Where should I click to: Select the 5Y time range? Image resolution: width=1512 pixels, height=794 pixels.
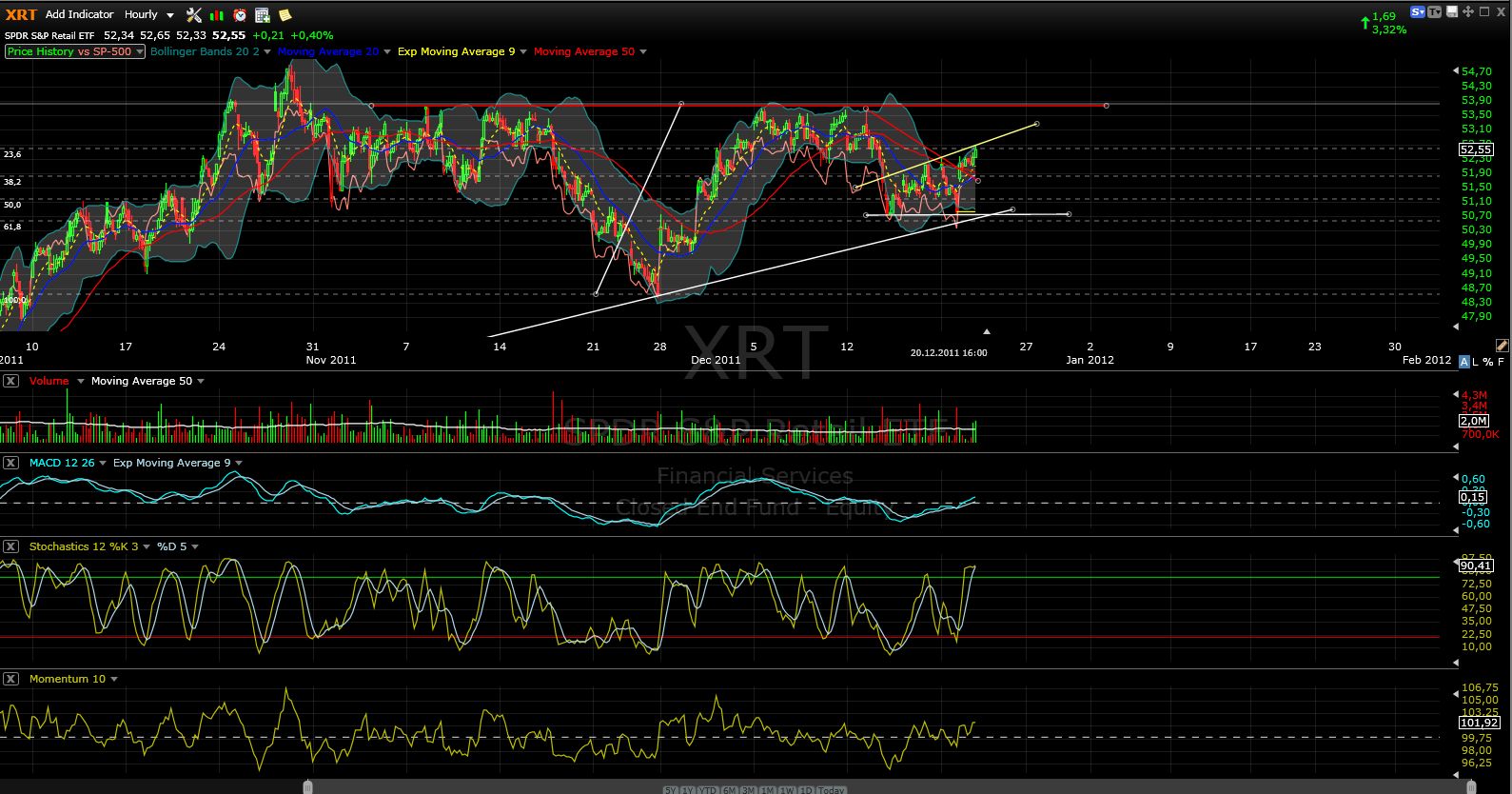click(670, 790)
